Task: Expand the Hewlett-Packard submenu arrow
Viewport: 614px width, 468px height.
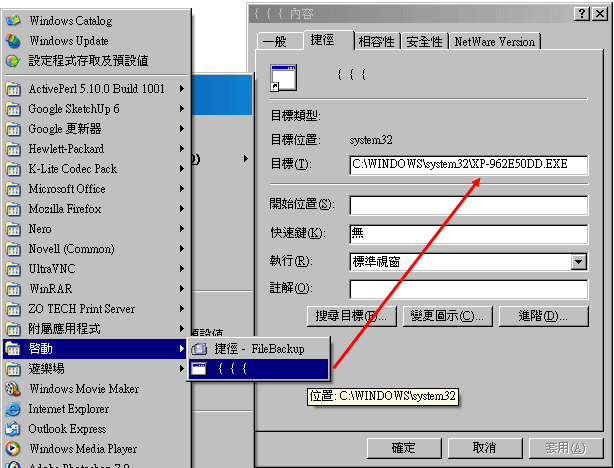Action: click(182, 149)
